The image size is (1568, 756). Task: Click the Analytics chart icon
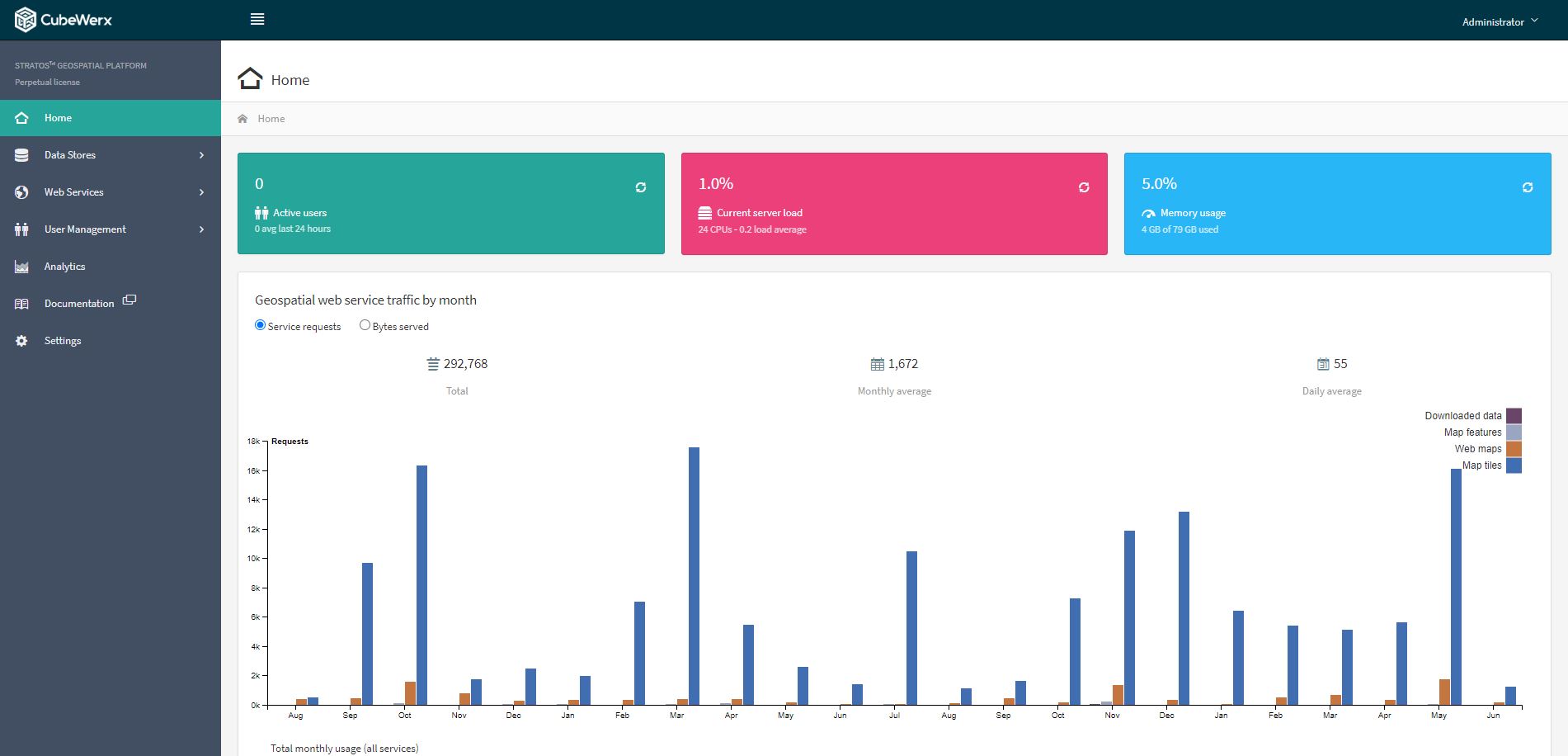[22, 267]
